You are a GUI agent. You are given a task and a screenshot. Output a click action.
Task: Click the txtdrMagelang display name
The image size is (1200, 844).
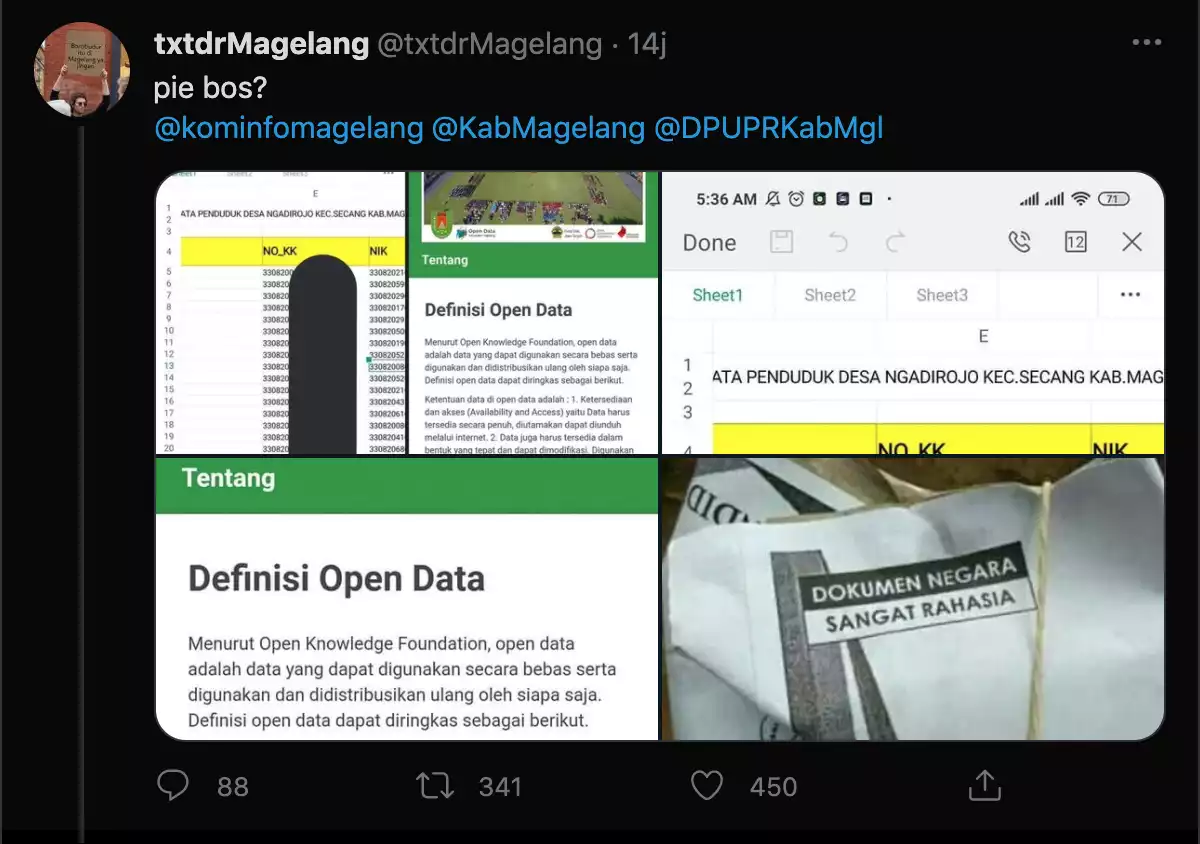coord(259,45)
